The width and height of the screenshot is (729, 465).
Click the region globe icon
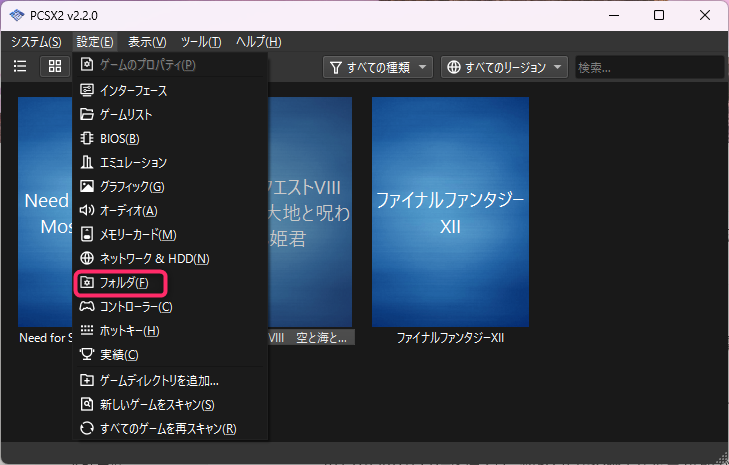pyautogui.click(x=453, y=67)
